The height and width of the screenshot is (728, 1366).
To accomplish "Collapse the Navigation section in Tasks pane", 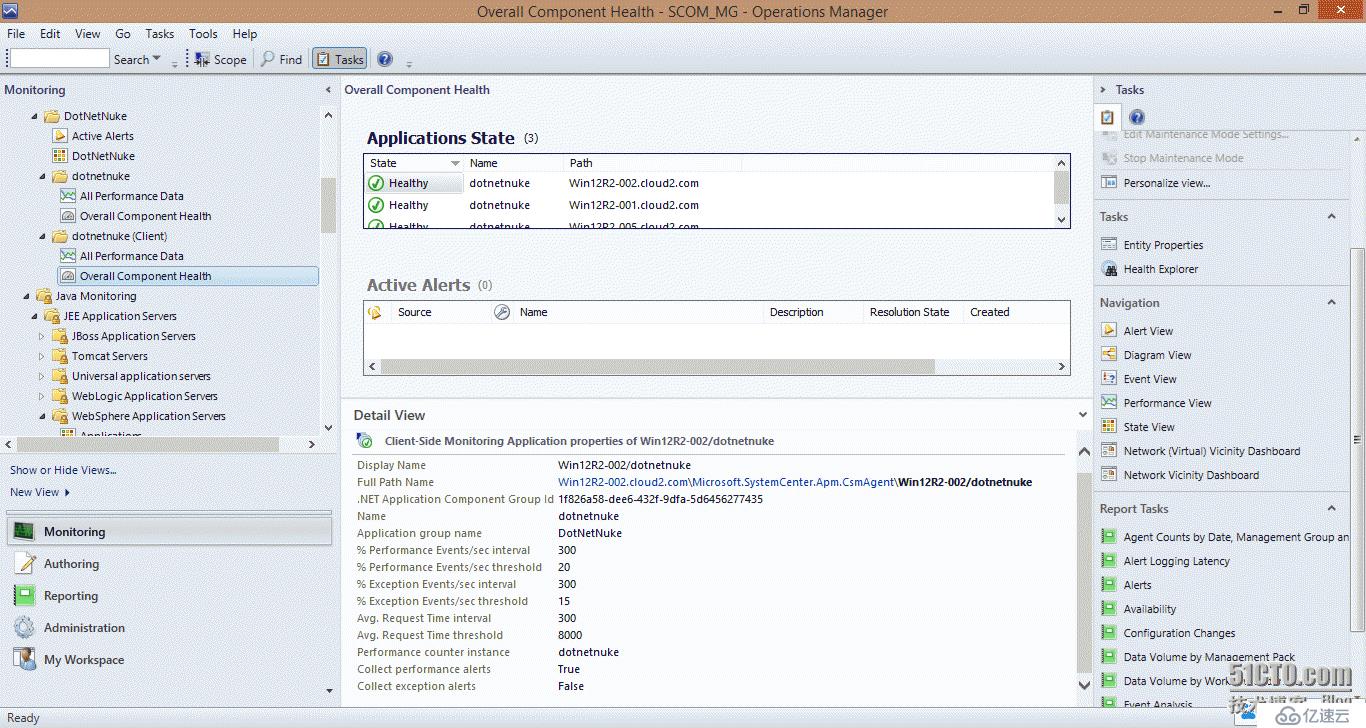I will tap(1331, 303).
